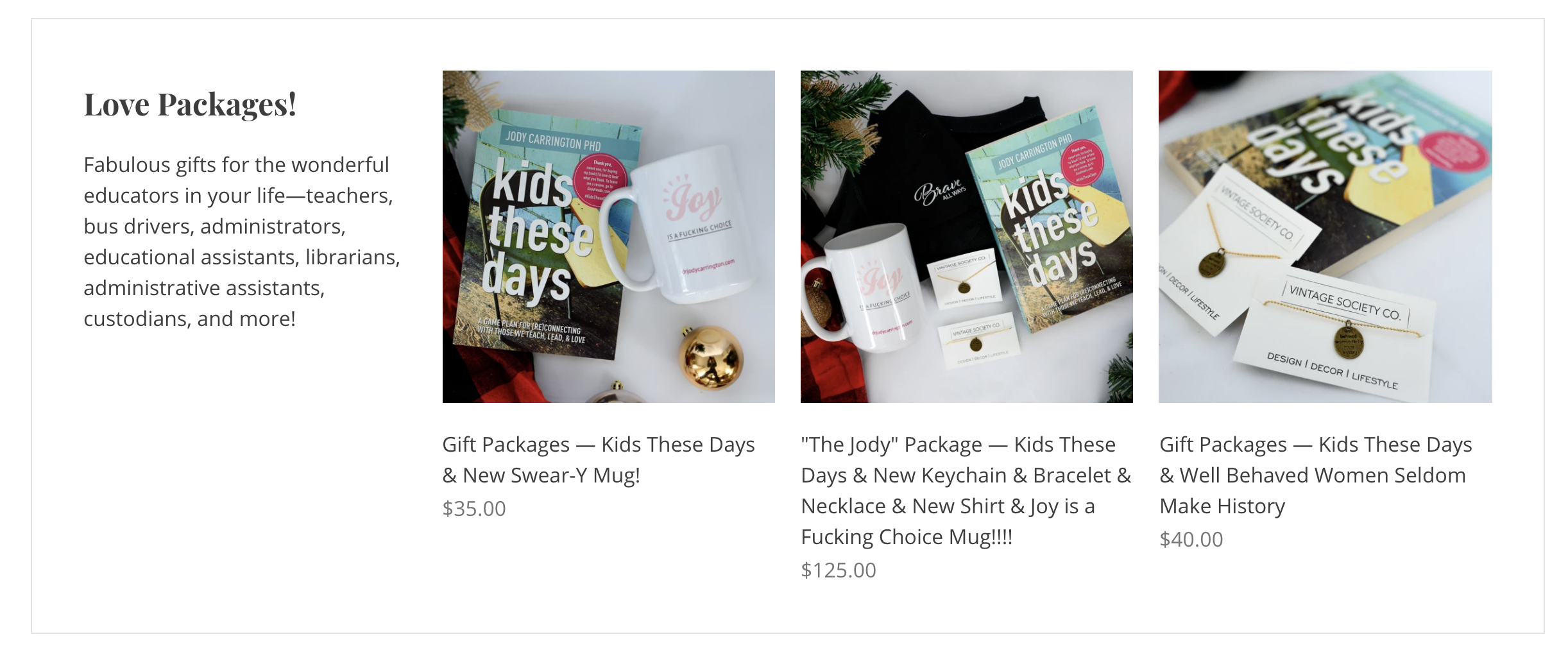Viewport: 1568px width, 657px height.
Task: Click the $125.00 price
Action: [x=839, y=570]
